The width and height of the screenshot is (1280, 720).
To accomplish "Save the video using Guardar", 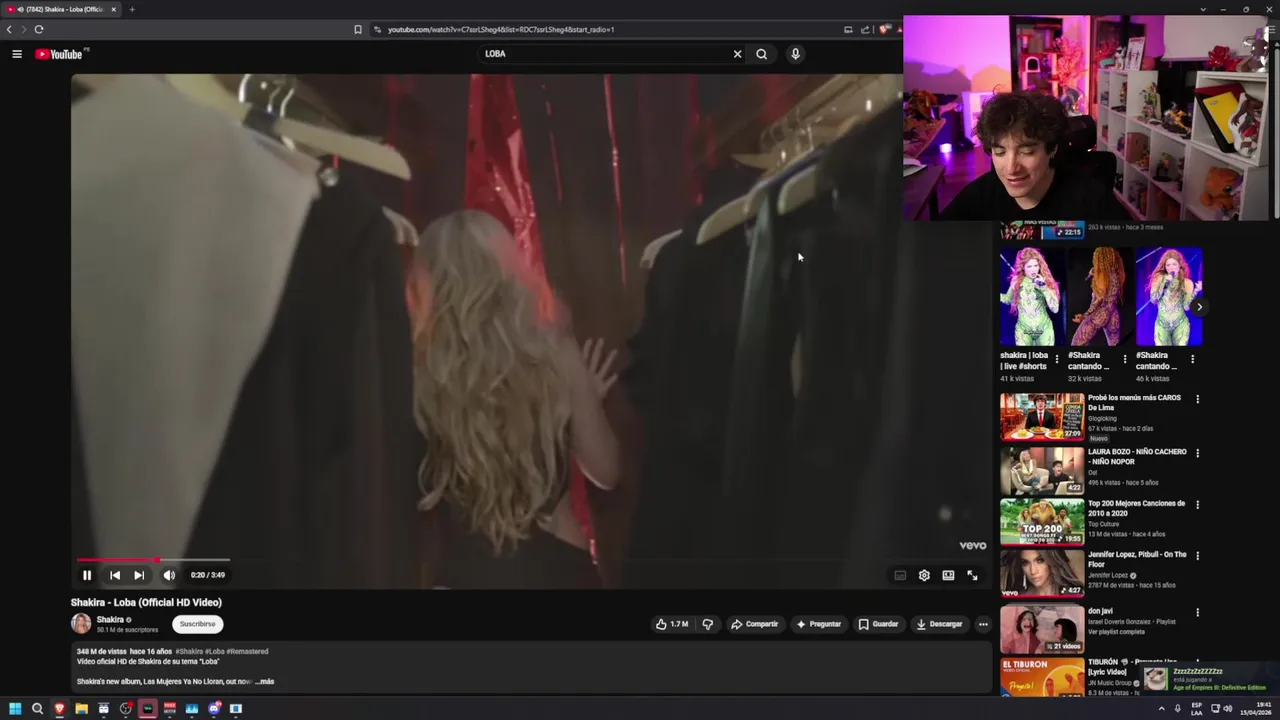I will pyautogui.click(x=878, y=624).
